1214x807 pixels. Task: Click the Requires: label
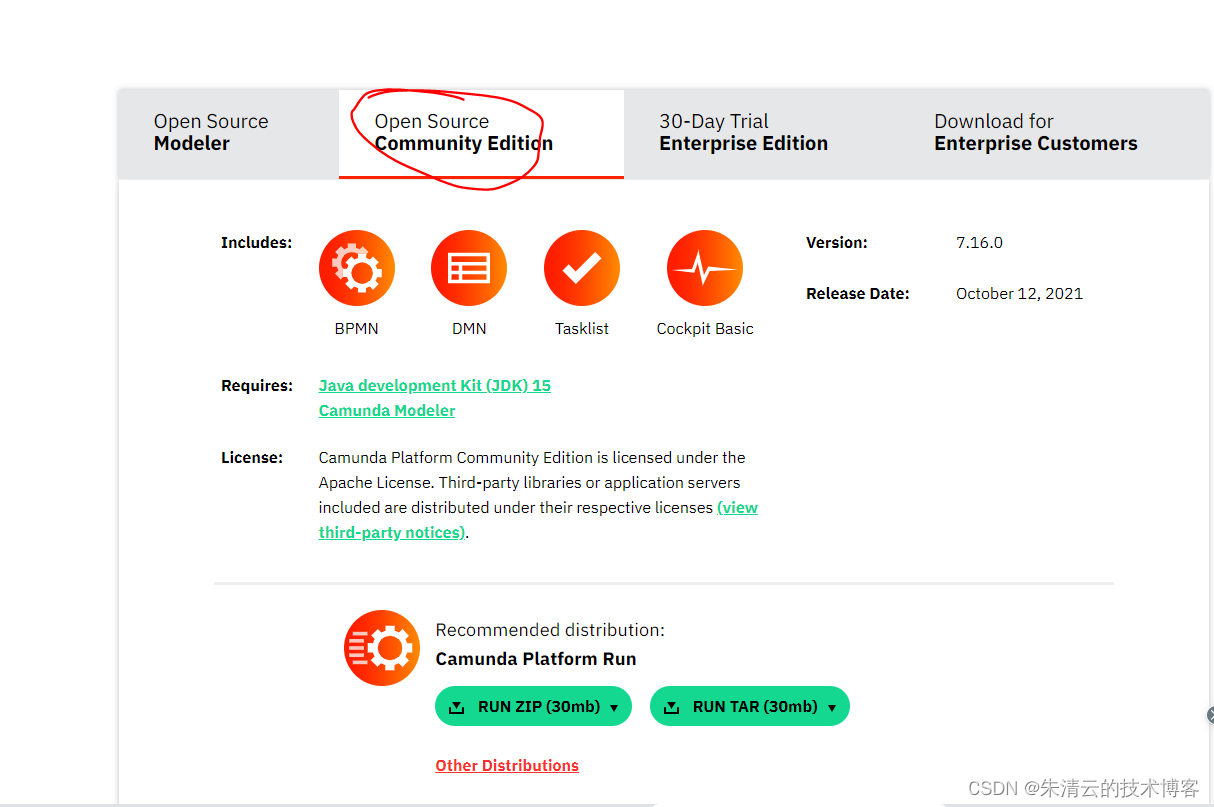tap(257, 385)
